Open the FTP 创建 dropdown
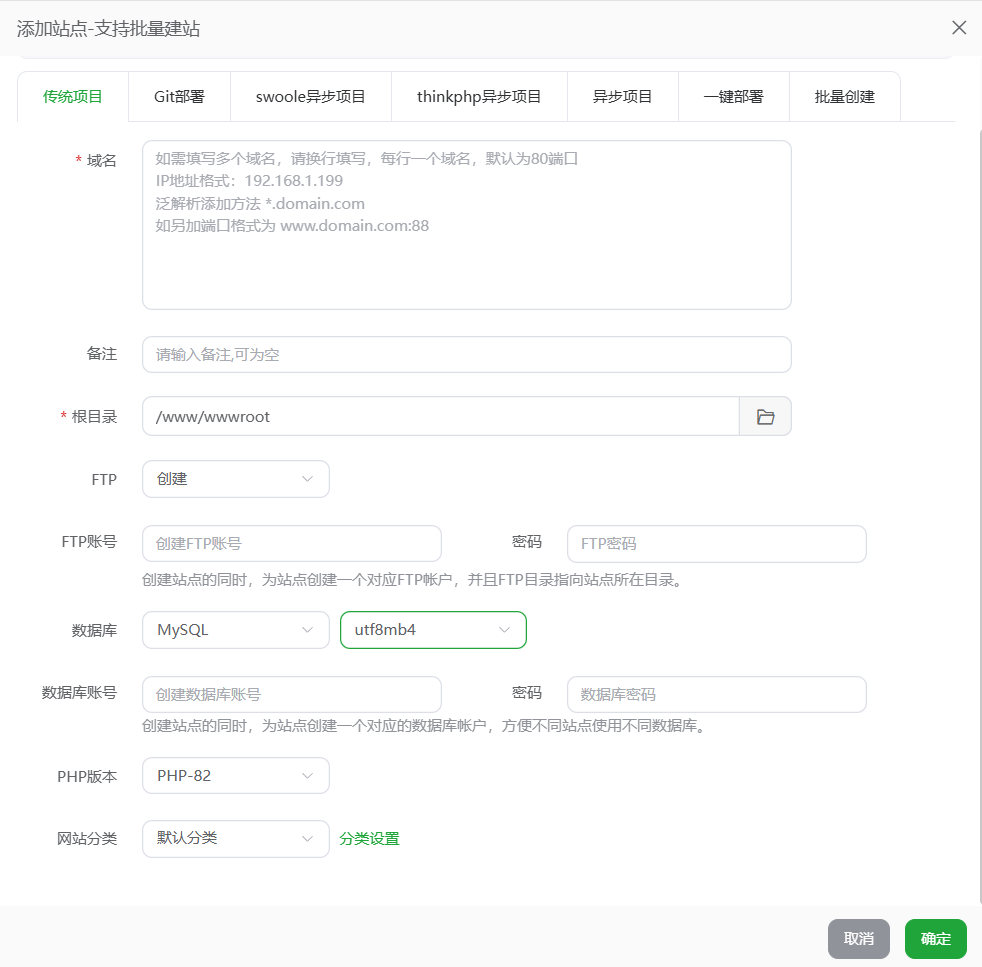Image resolution: width=982 pixels, height=967 pixels. tap(235, 479)
